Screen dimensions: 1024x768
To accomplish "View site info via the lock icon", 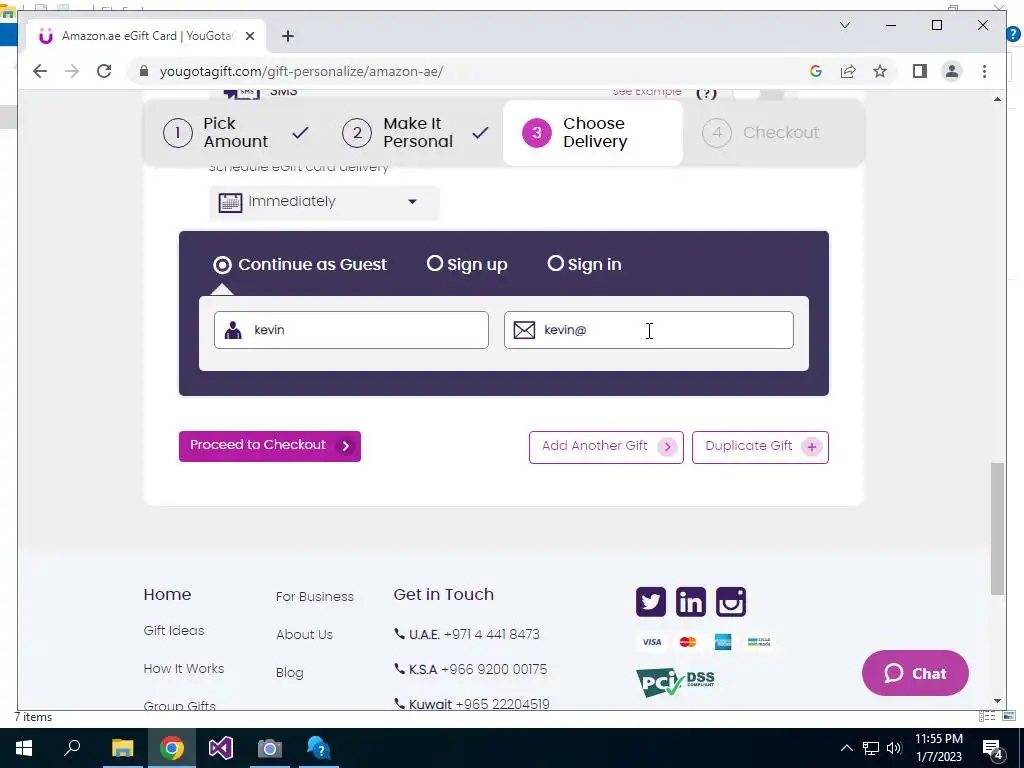I will point(144,71).
